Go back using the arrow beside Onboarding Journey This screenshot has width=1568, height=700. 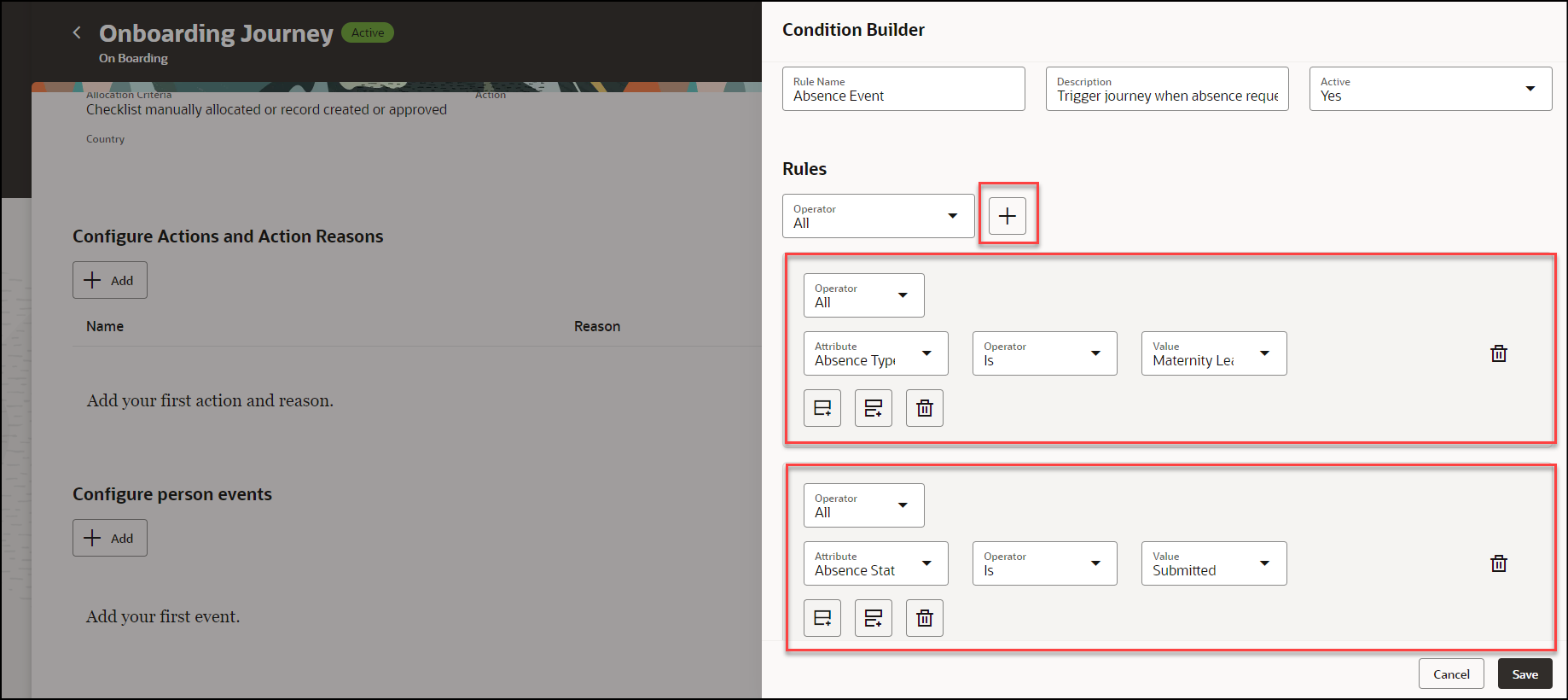coord(77,32)
